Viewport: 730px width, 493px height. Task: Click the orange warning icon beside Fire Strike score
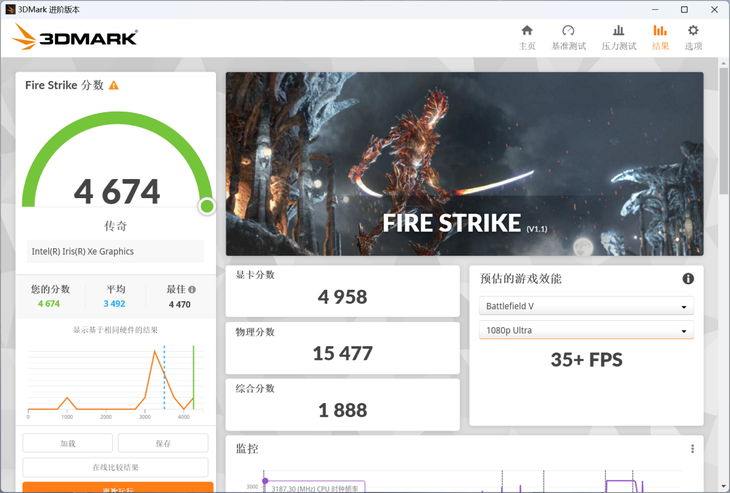click(114, 85)
